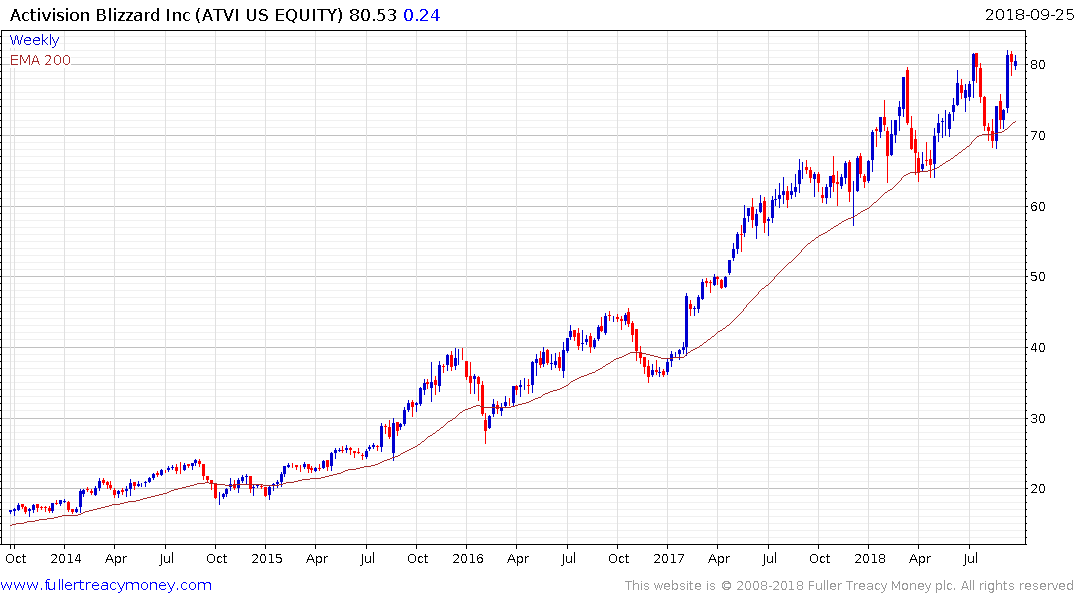Click the 80 price axis label
The height and width of the screenshot is (600, 1075).
1037,64
